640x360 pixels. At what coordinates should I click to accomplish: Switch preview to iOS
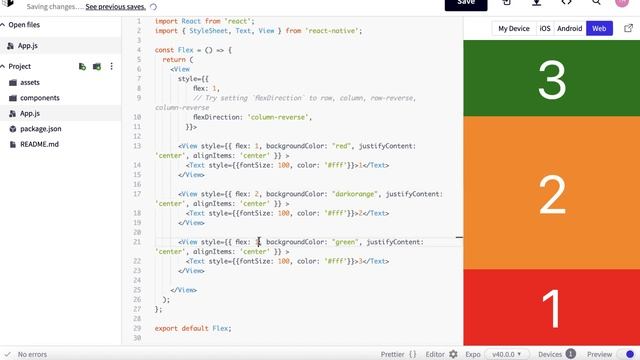tap(544, 29)
